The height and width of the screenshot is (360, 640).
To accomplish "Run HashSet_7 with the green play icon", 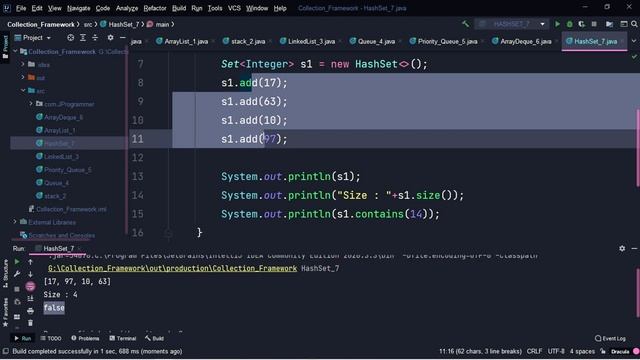I will [x=557, y=24].
